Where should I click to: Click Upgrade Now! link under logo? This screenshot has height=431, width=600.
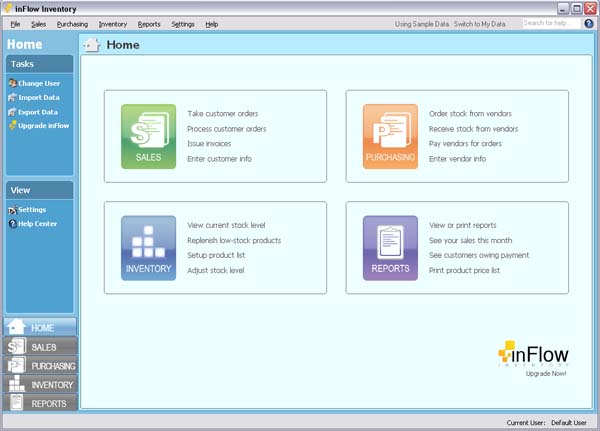[x=546, y=374]
